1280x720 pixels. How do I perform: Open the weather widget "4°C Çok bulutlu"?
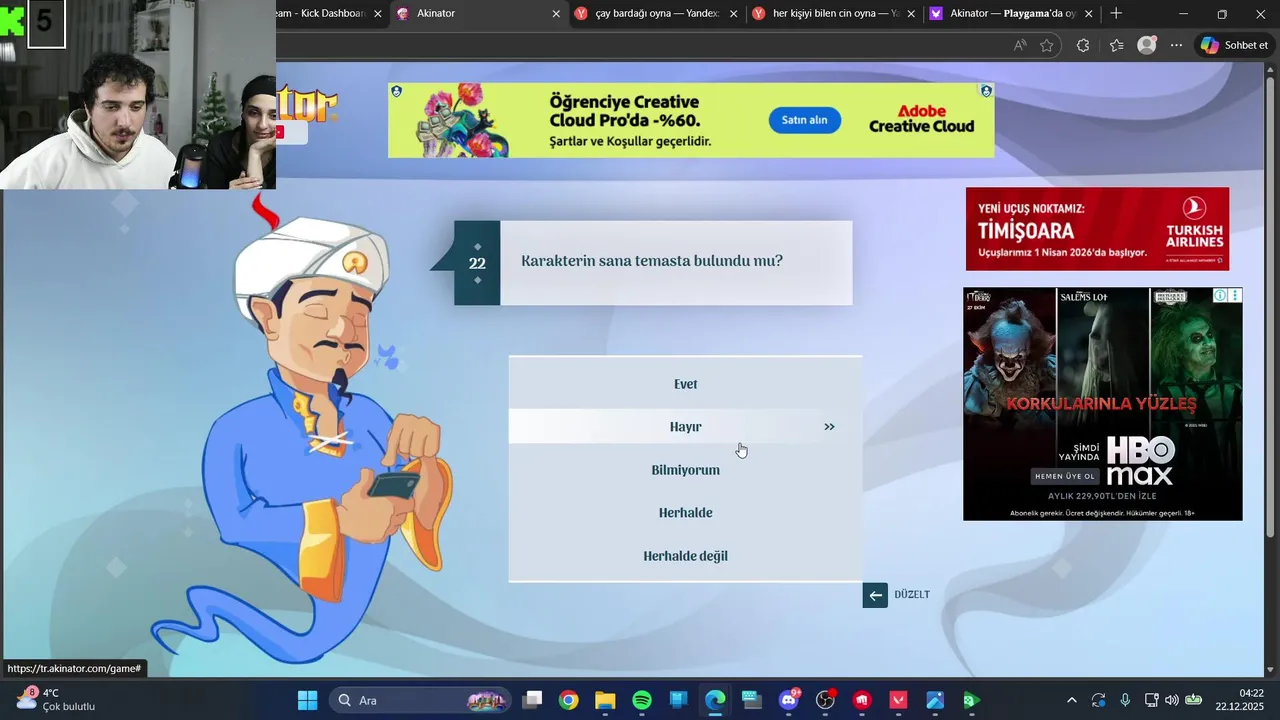[x=55, y=700]
